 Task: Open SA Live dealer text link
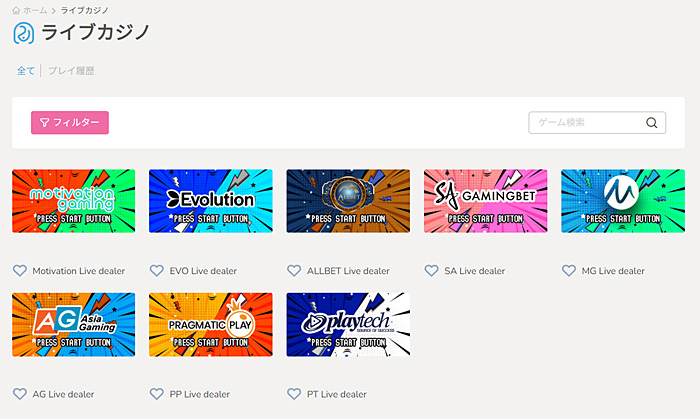[x=475, y=271]
